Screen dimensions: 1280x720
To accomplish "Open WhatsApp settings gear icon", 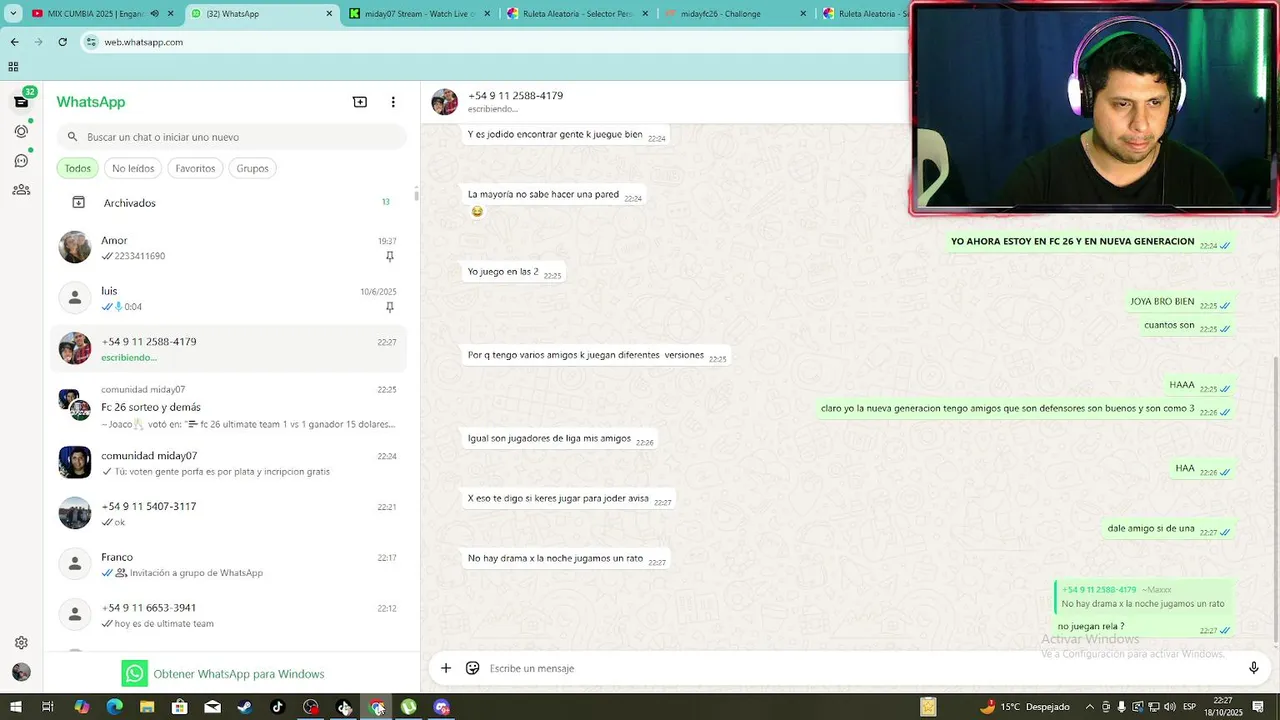I will point(21,643).
